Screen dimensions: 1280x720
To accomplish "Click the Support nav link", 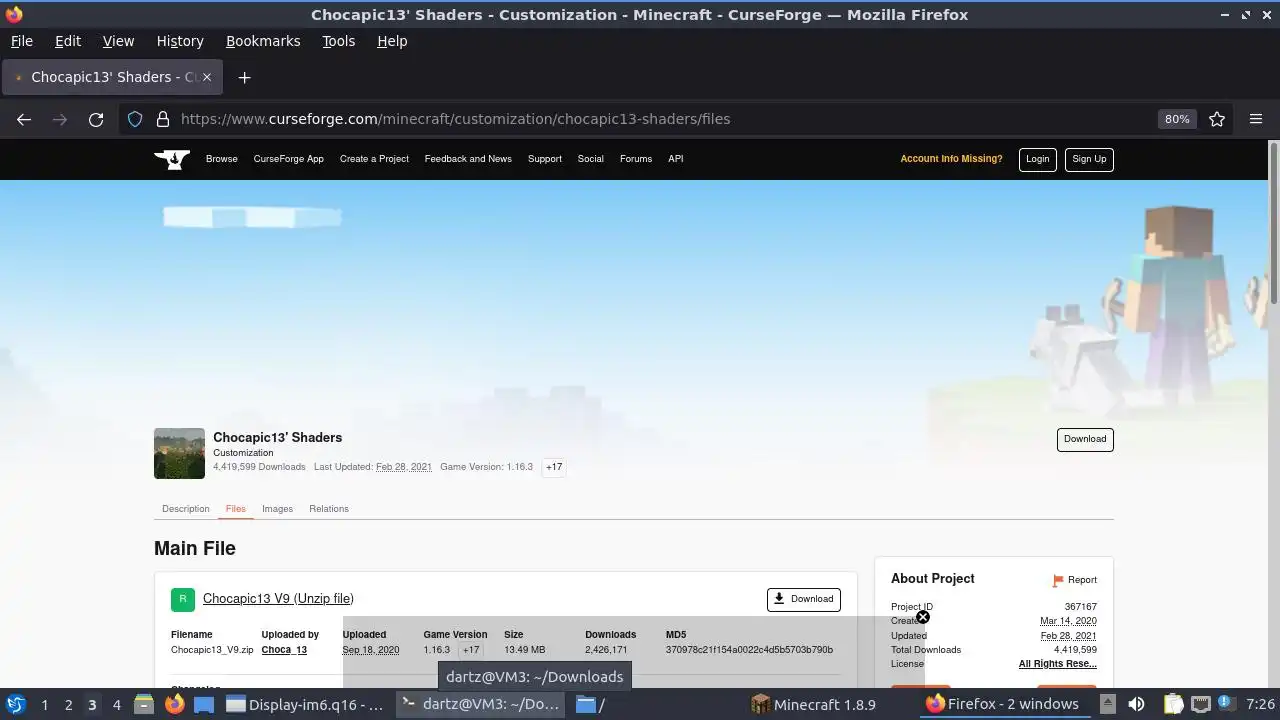I will (x=545, y=159).
